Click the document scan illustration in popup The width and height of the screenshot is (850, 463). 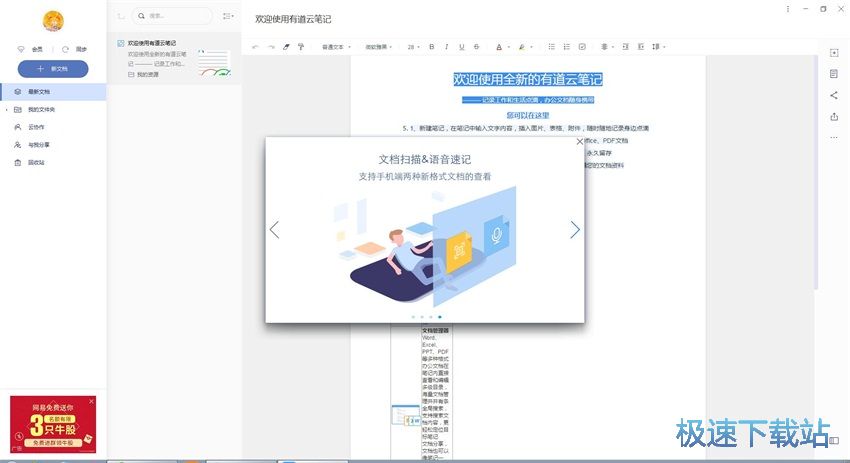[x=425, y=247]
